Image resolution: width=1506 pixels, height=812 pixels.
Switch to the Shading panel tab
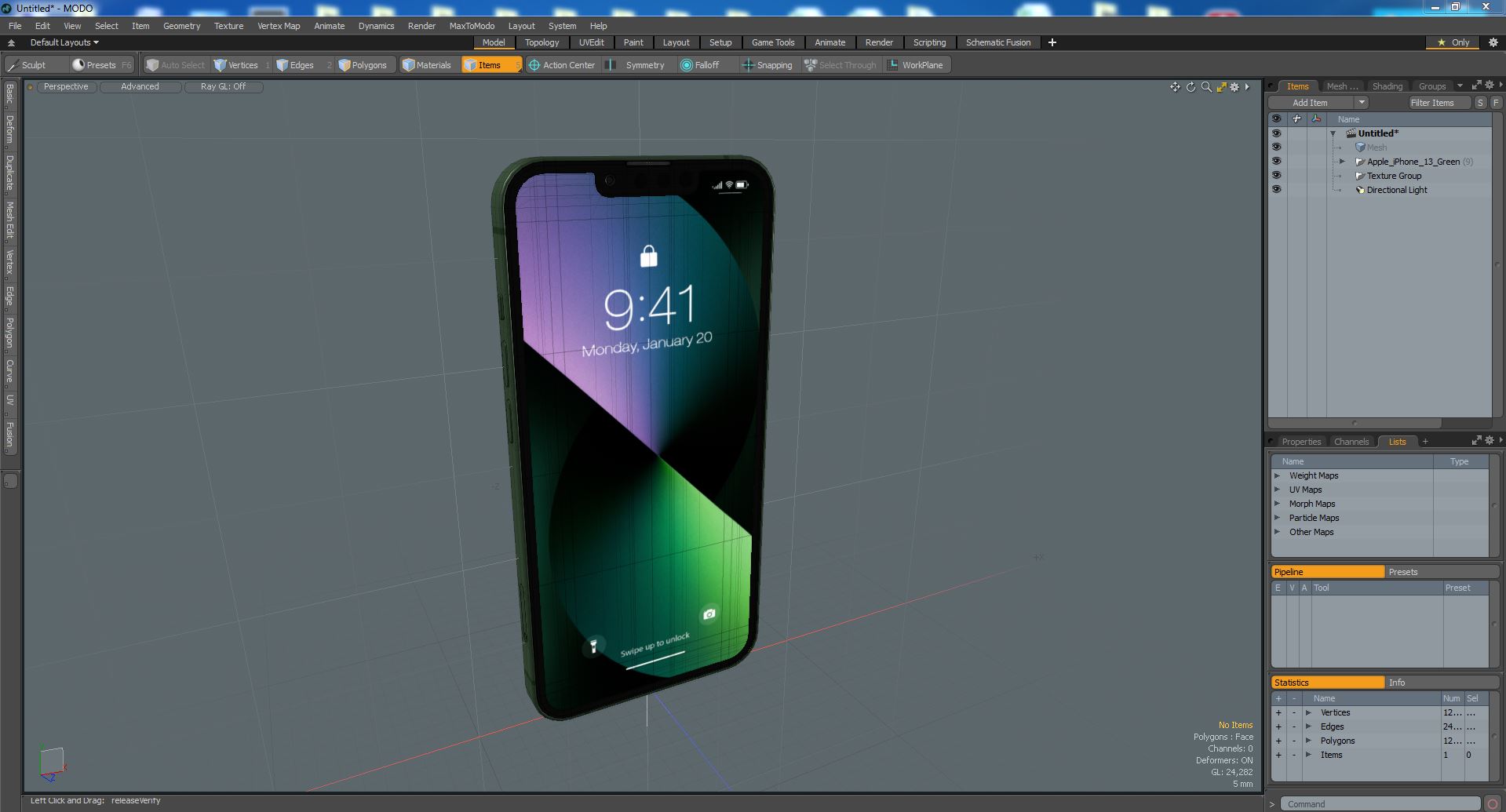(1387, 86)
